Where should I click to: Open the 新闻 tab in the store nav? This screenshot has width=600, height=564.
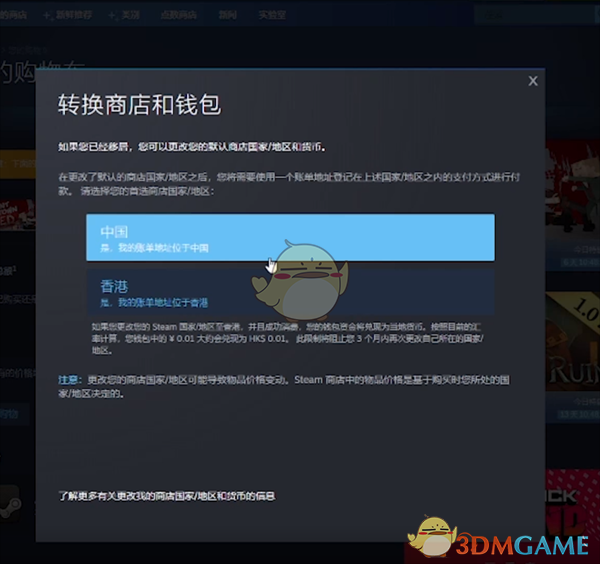pos(228,15)
